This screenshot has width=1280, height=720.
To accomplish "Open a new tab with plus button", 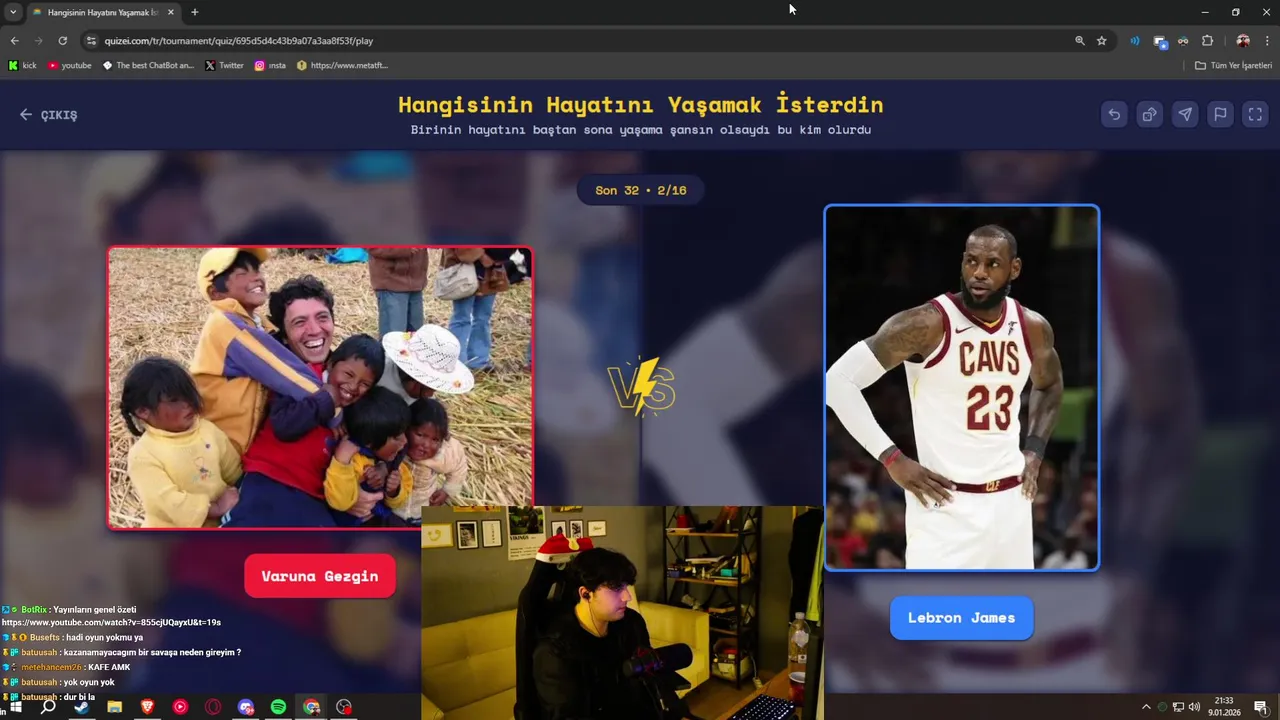I will [x=194, y=12].
